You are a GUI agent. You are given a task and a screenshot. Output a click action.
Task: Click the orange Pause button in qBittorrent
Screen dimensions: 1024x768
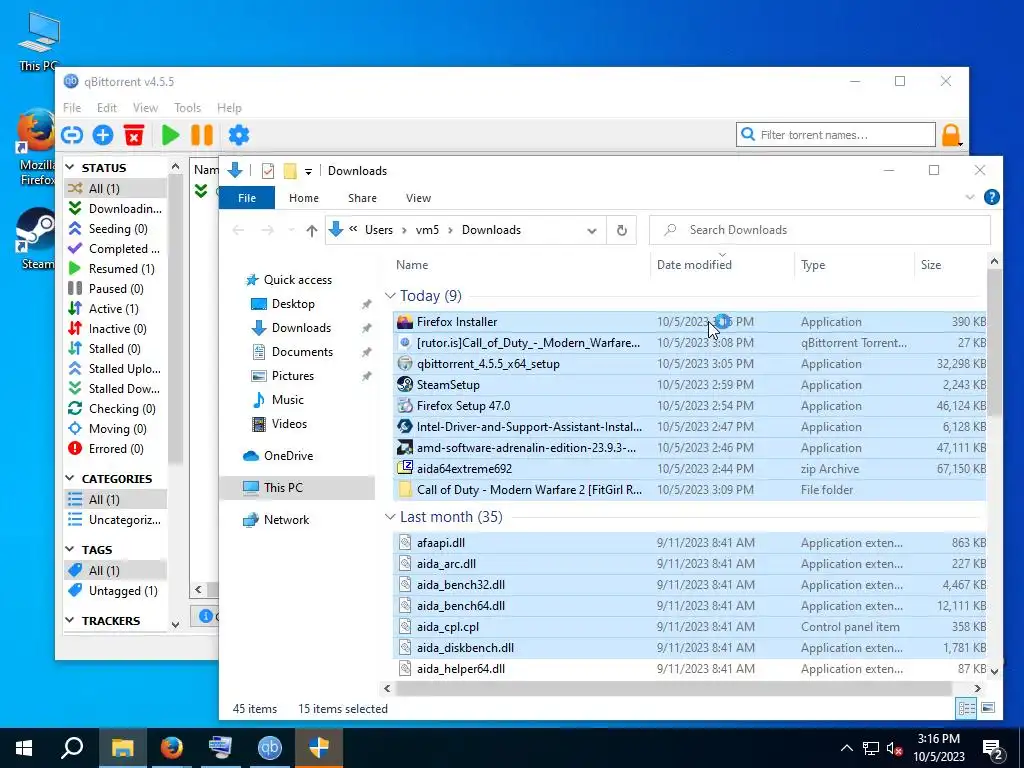(x=202, y=135)
